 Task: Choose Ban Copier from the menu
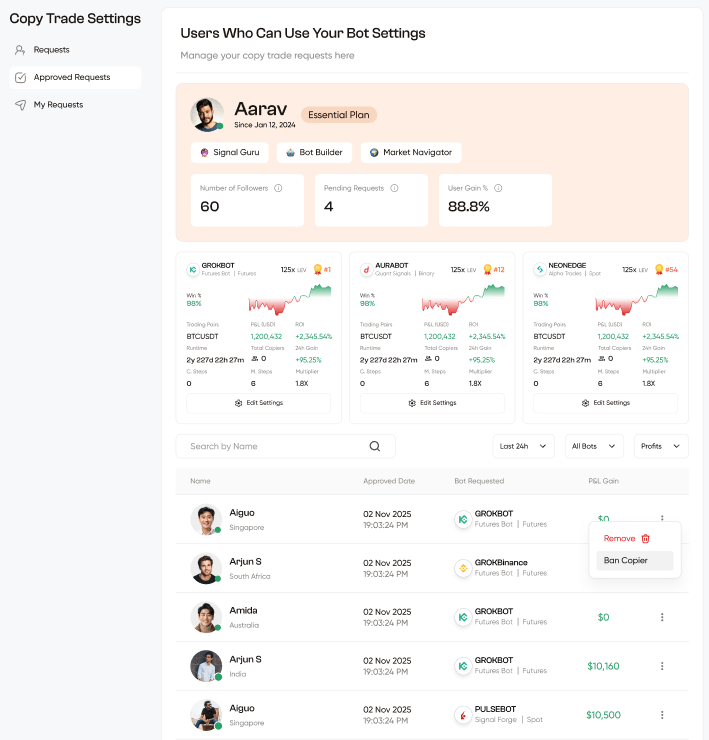point(635,561)
